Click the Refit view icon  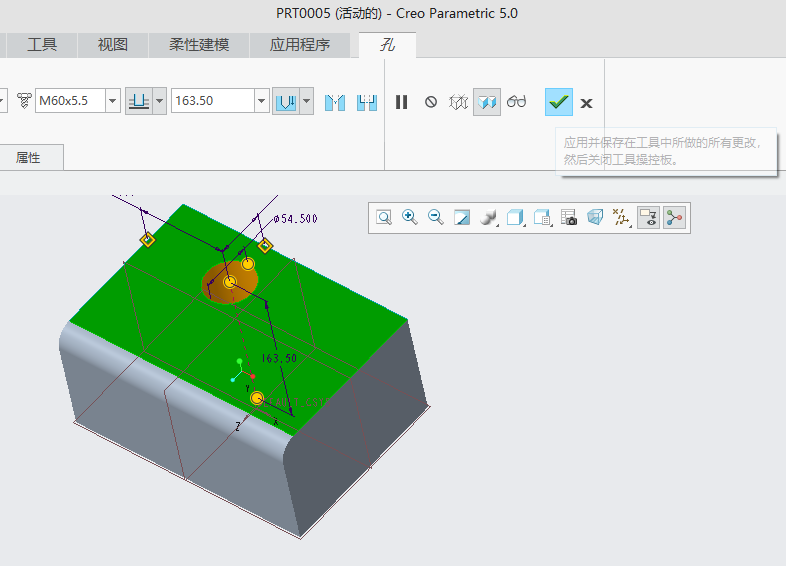pyautogui.click(x=384, y=218)
